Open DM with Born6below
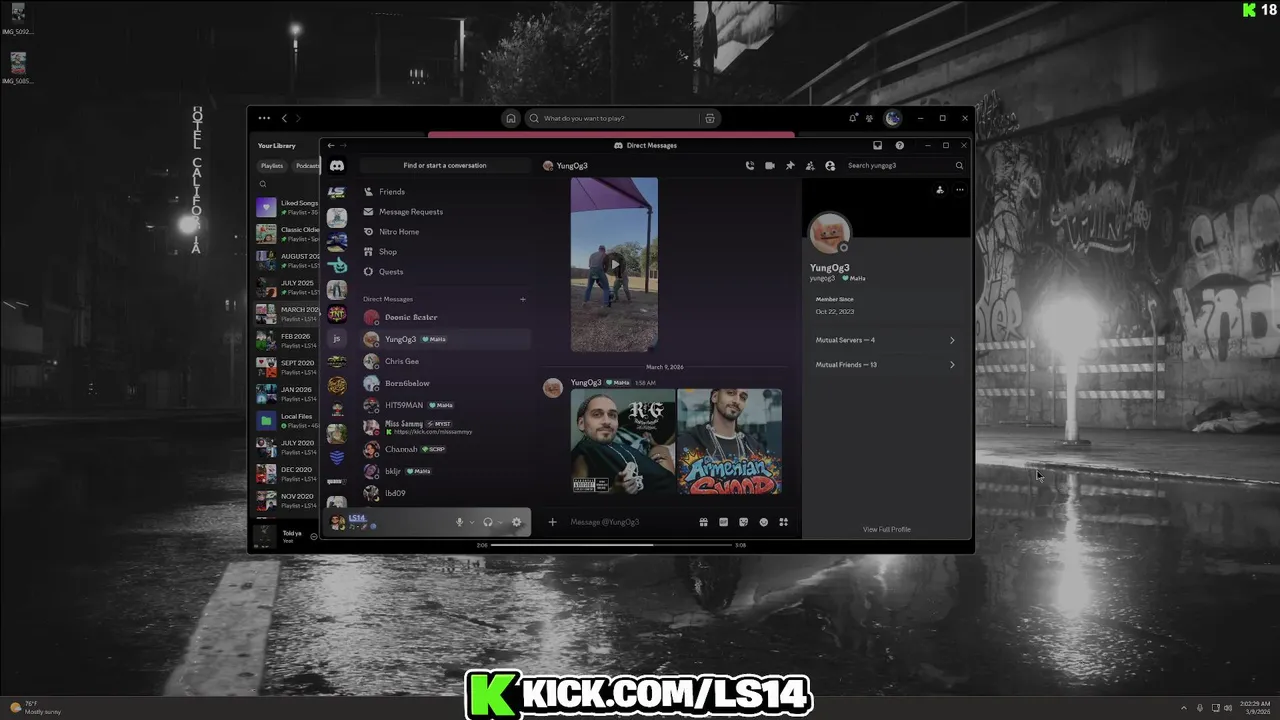1280x720 pixels. pyautogui.click(x=445, y=383)
